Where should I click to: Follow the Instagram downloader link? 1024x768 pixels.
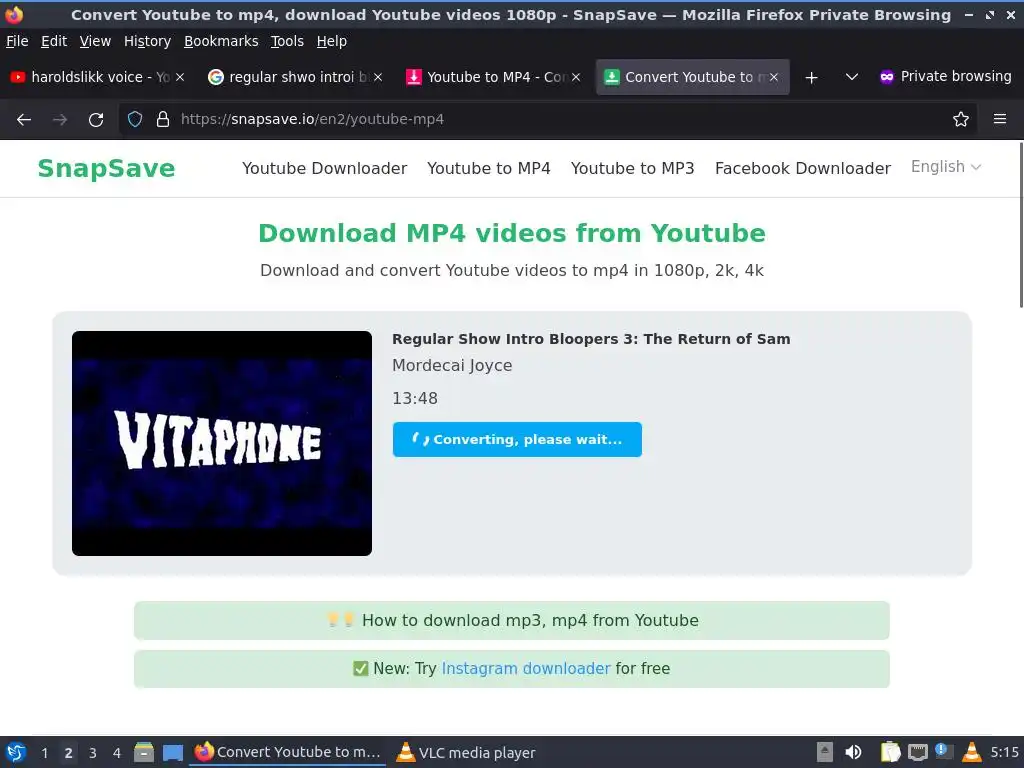coord(526,669)
